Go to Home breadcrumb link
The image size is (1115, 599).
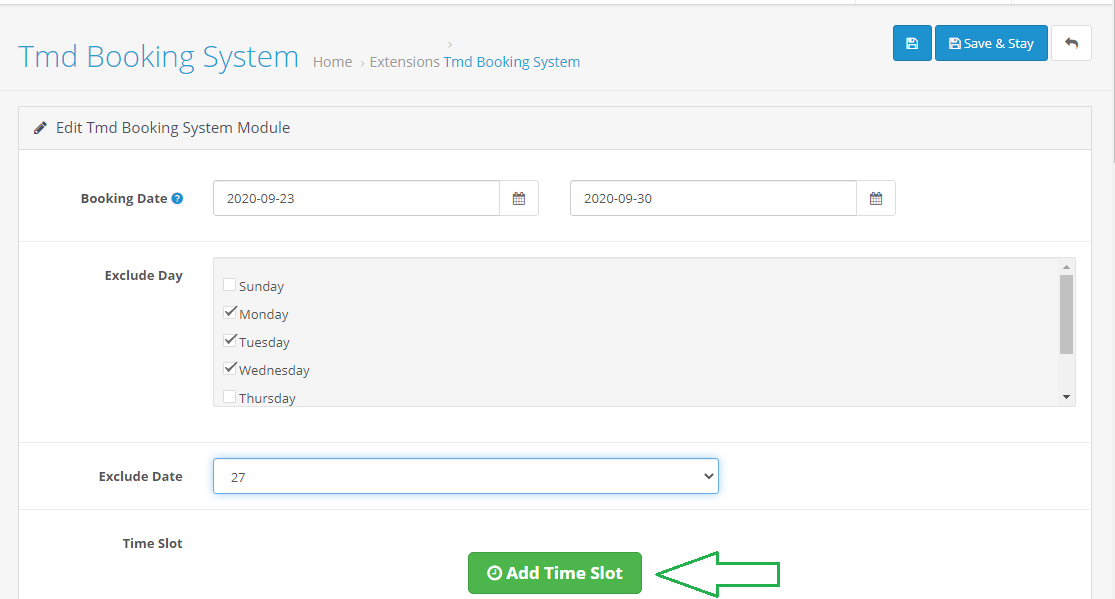pos(332,62)
